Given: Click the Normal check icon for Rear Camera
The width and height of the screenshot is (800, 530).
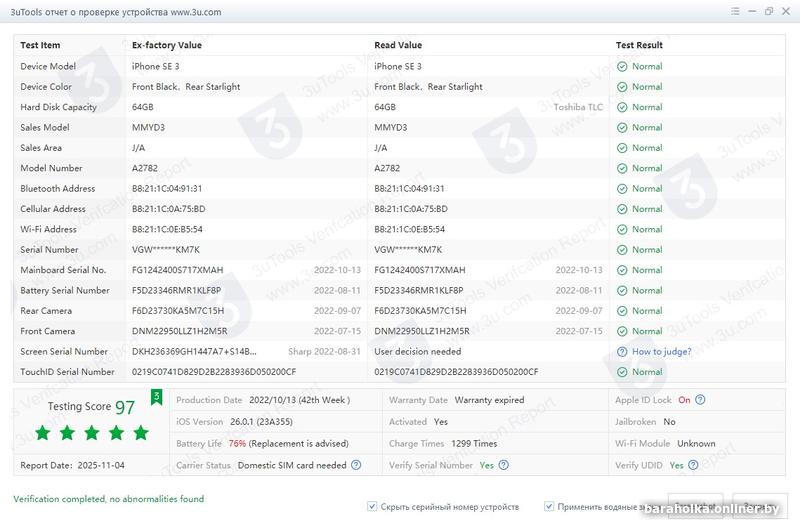Looking at the screenshot, I should click(622, 311).
